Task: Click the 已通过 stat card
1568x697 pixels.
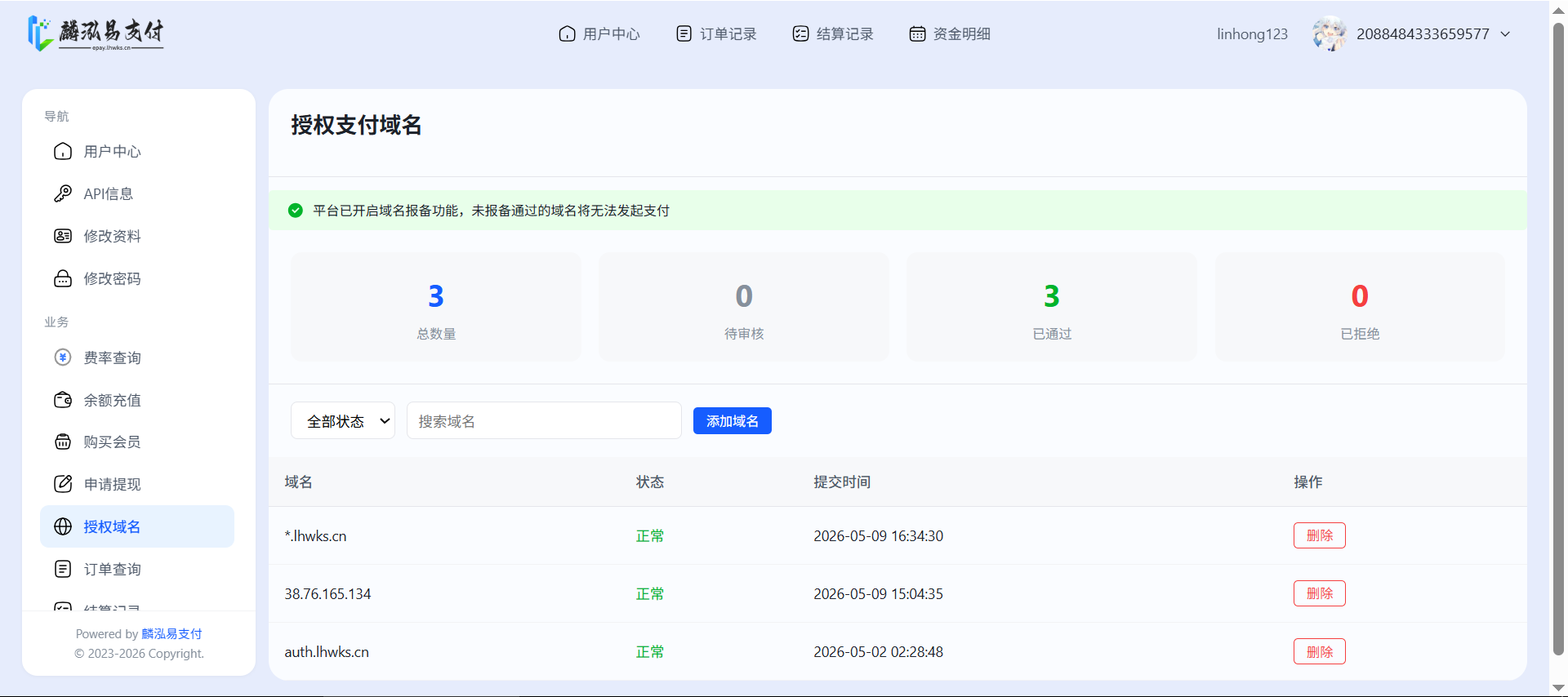Action: coord(1052,307)
